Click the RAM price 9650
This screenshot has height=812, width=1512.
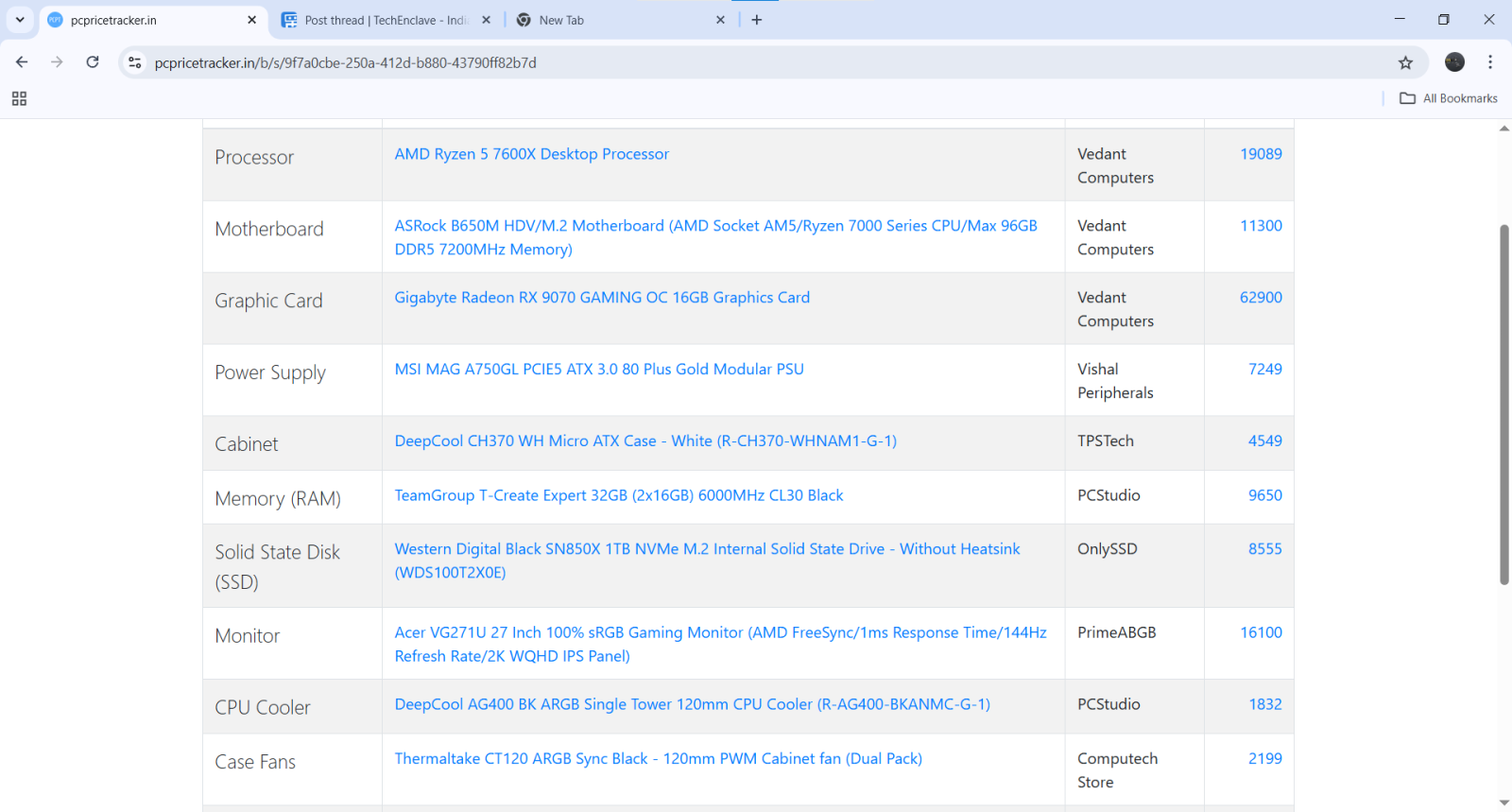[x=1264, y=495]
